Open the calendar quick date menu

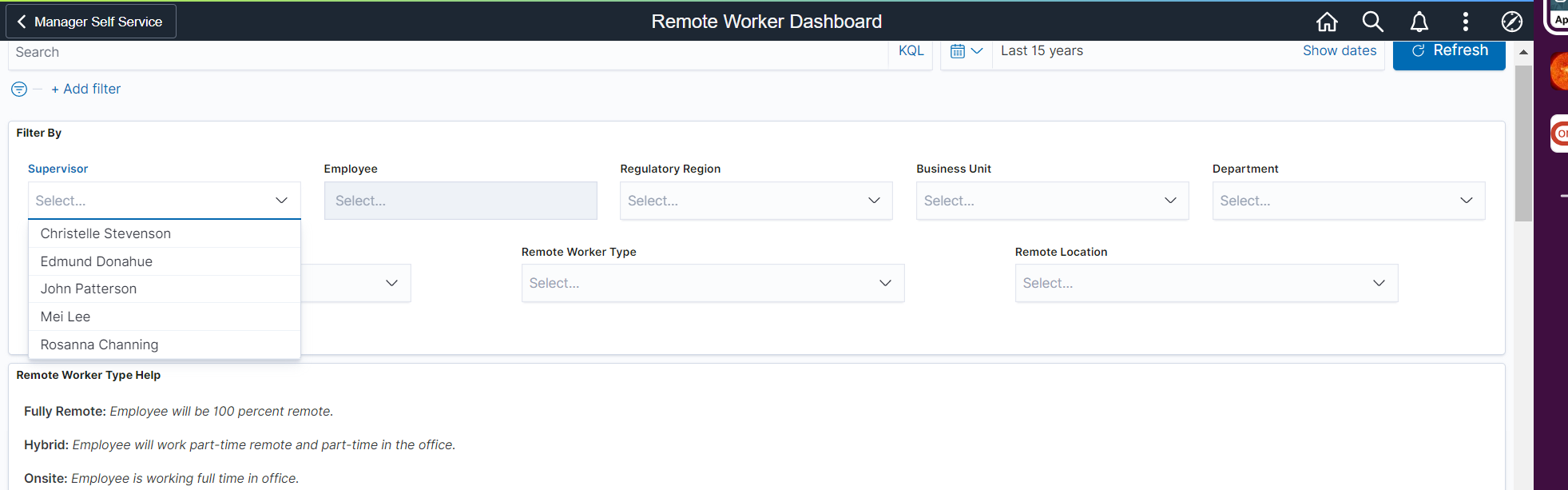click(966, 51)
